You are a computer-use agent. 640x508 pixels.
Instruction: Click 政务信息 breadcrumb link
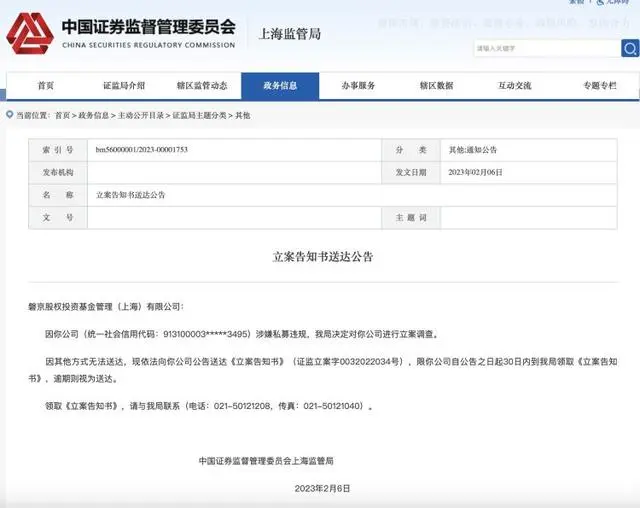coord(93,115)
